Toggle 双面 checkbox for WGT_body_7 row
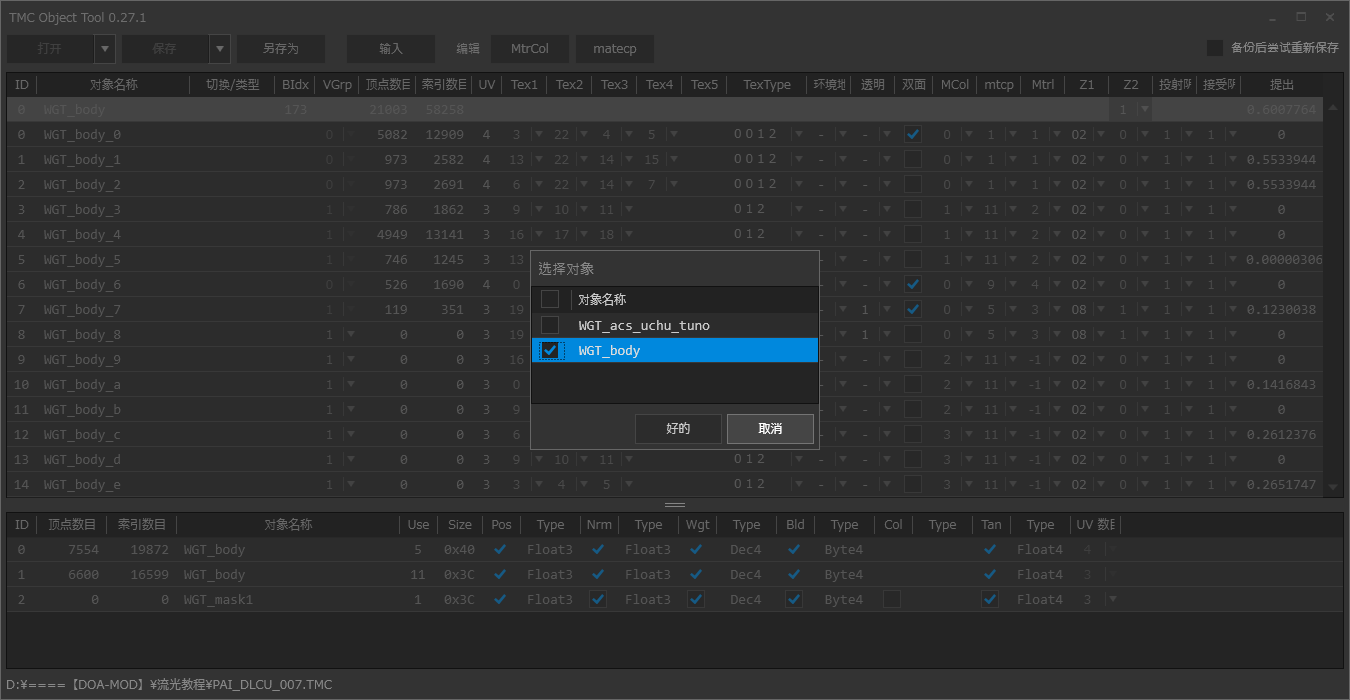1350x700 pixels. click(912, 309)
